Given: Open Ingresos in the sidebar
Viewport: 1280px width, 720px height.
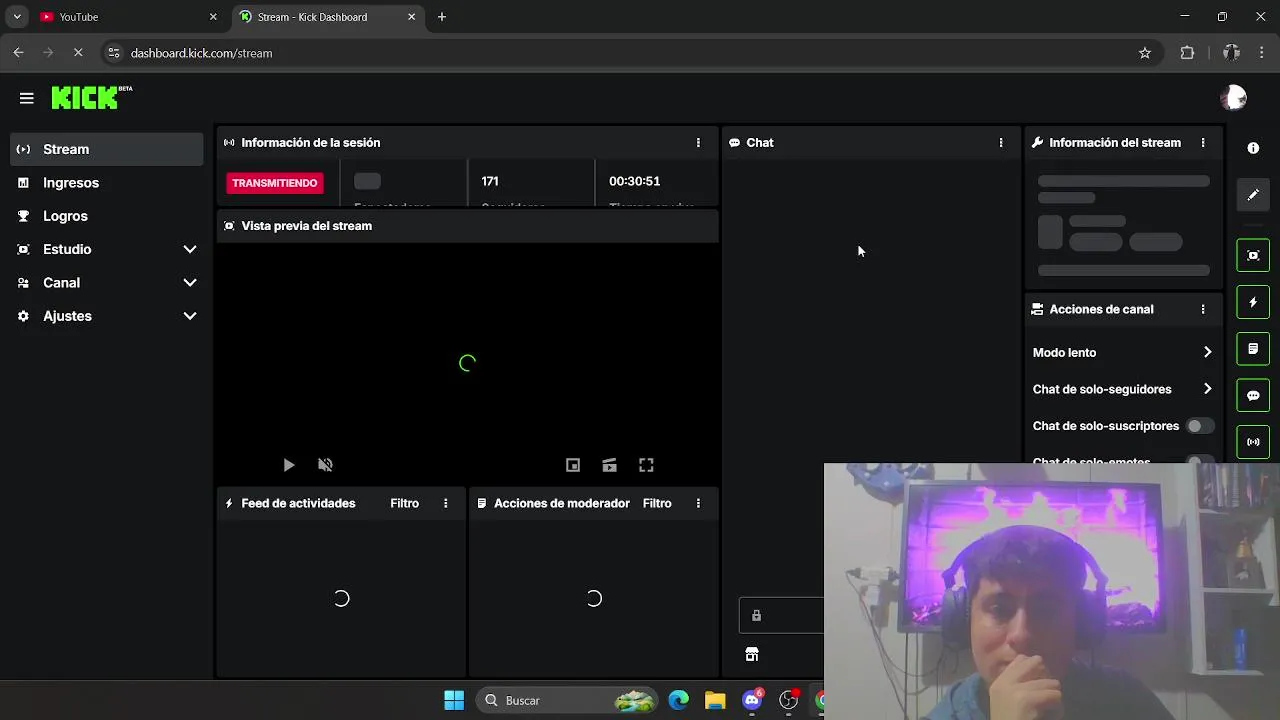Looking at the screenshot, I should point(107,183).
